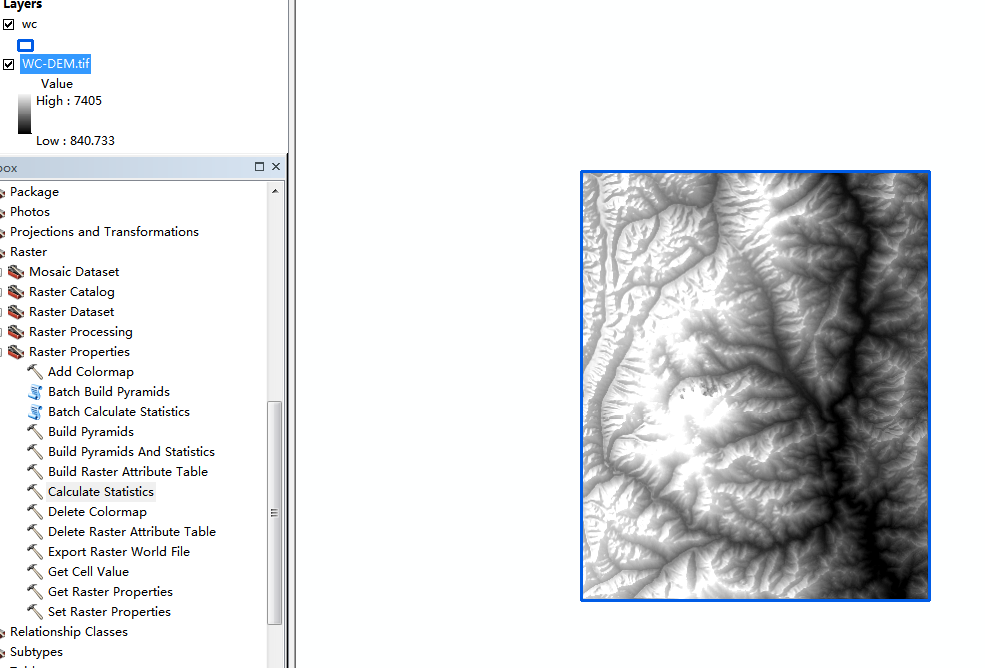Image resolution: width=985 pixels, height=668 pixels.
Task: Select Build Raster Attribute Table tool
Action: click(x=128, y=472)
